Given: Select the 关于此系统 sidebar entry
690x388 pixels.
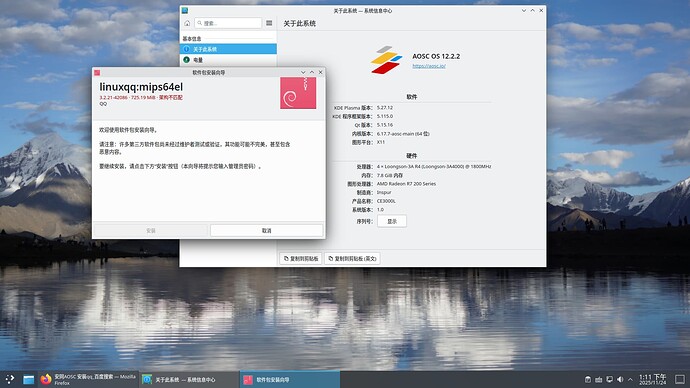Looking at the screenshot, I should point(228,49).
